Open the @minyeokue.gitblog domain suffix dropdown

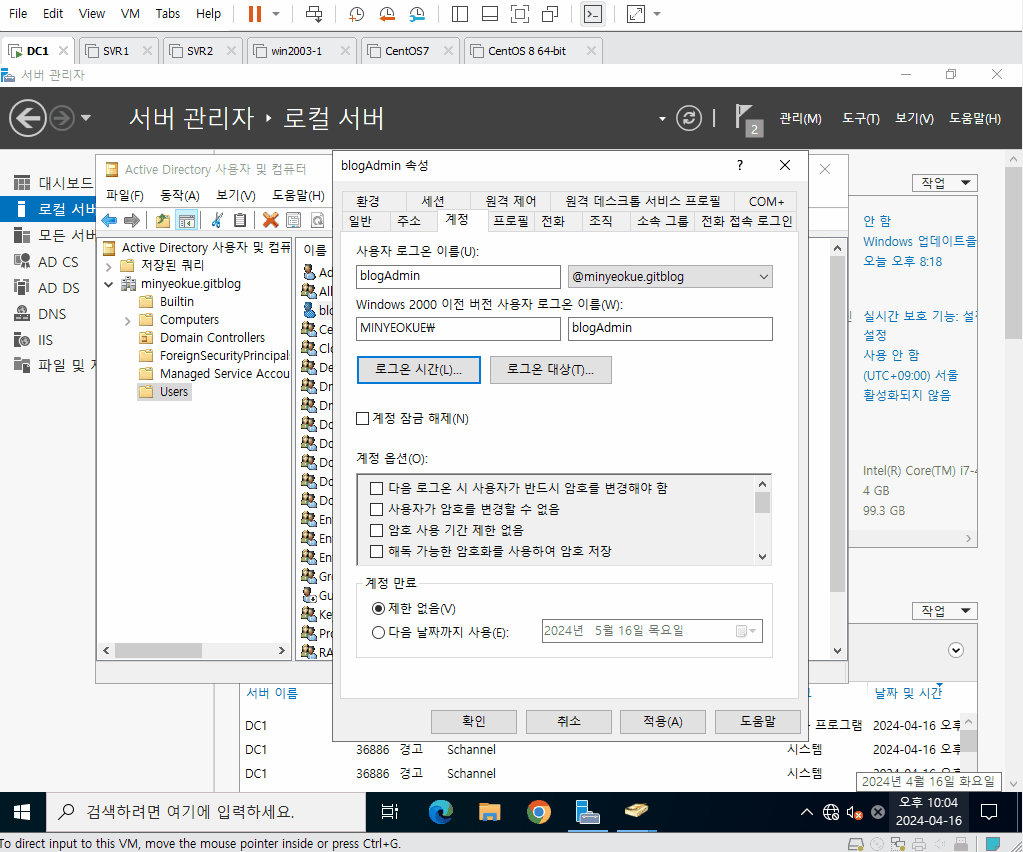763,277
